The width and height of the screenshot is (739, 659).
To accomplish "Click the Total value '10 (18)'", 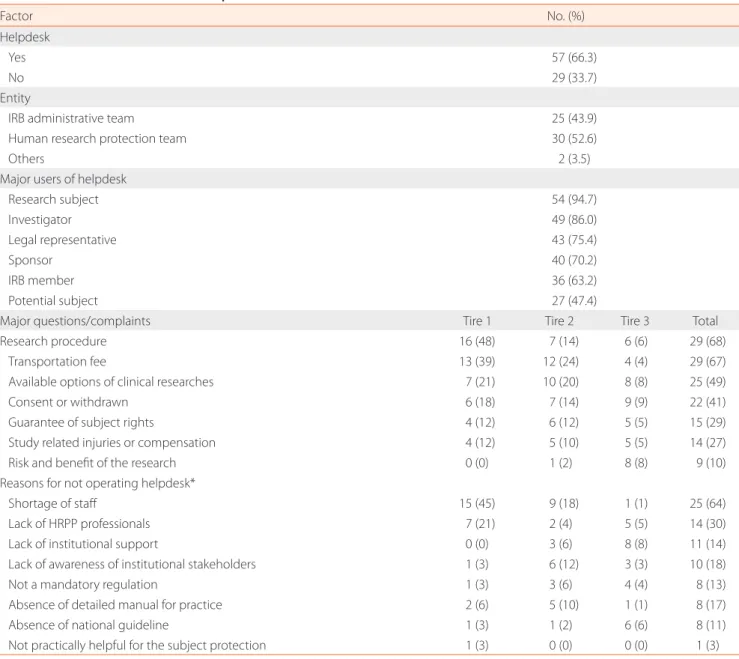I will [708, 564].
